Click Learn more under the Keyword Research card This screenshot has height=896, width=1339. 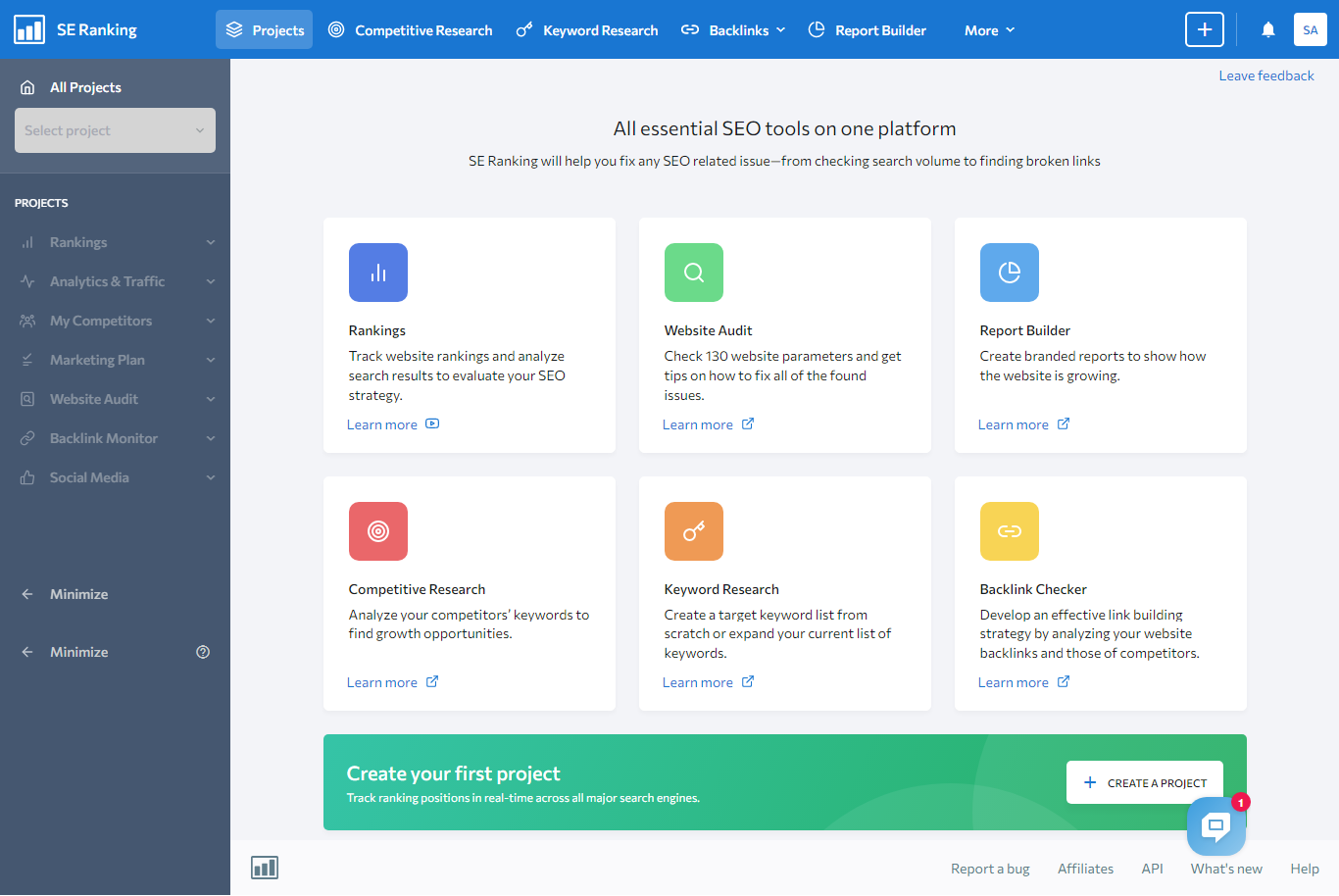(x=709, y=682)
